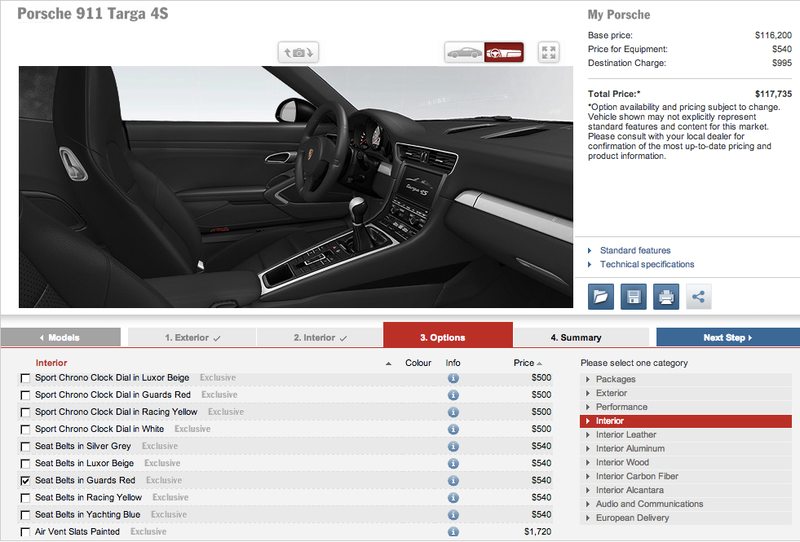Show info for Seat Belts in Yachting Blue
Screen dimensions: 800x542
pyautogui.click(x=453, y=515)
